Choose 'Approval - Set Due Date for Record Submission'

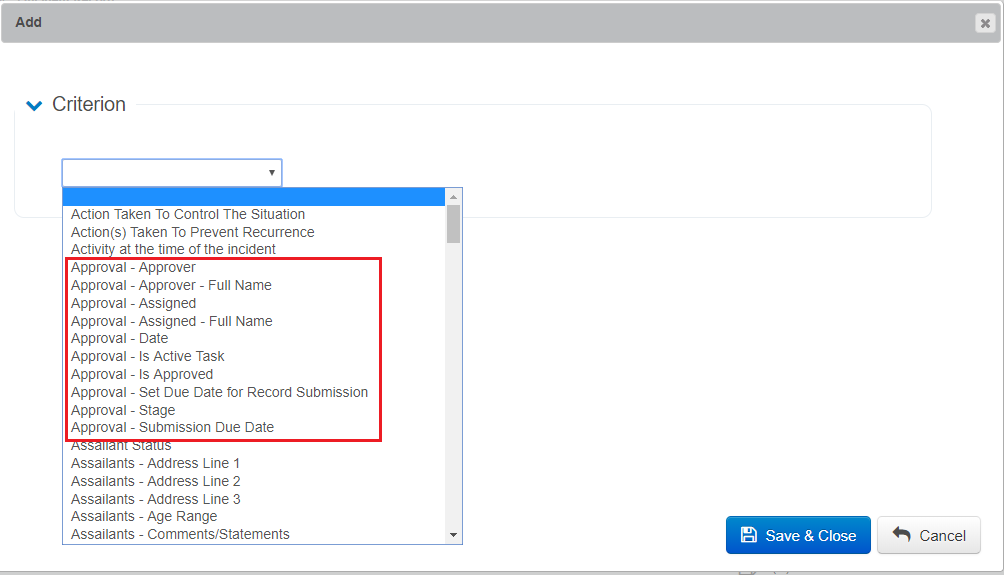219,392
